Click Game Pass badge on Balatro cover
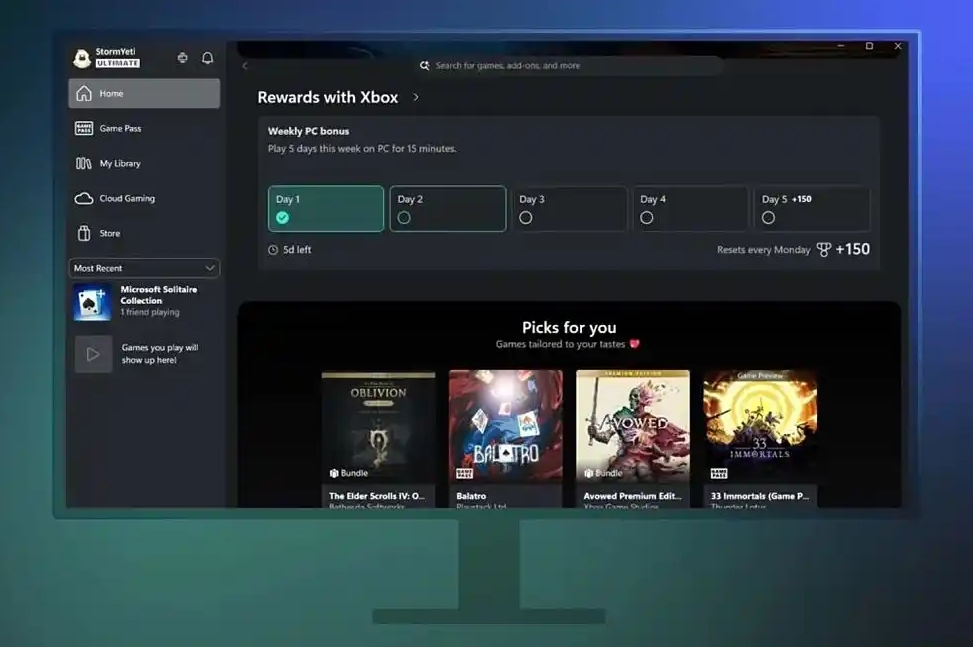973x647 pixels. click(464, 474)
